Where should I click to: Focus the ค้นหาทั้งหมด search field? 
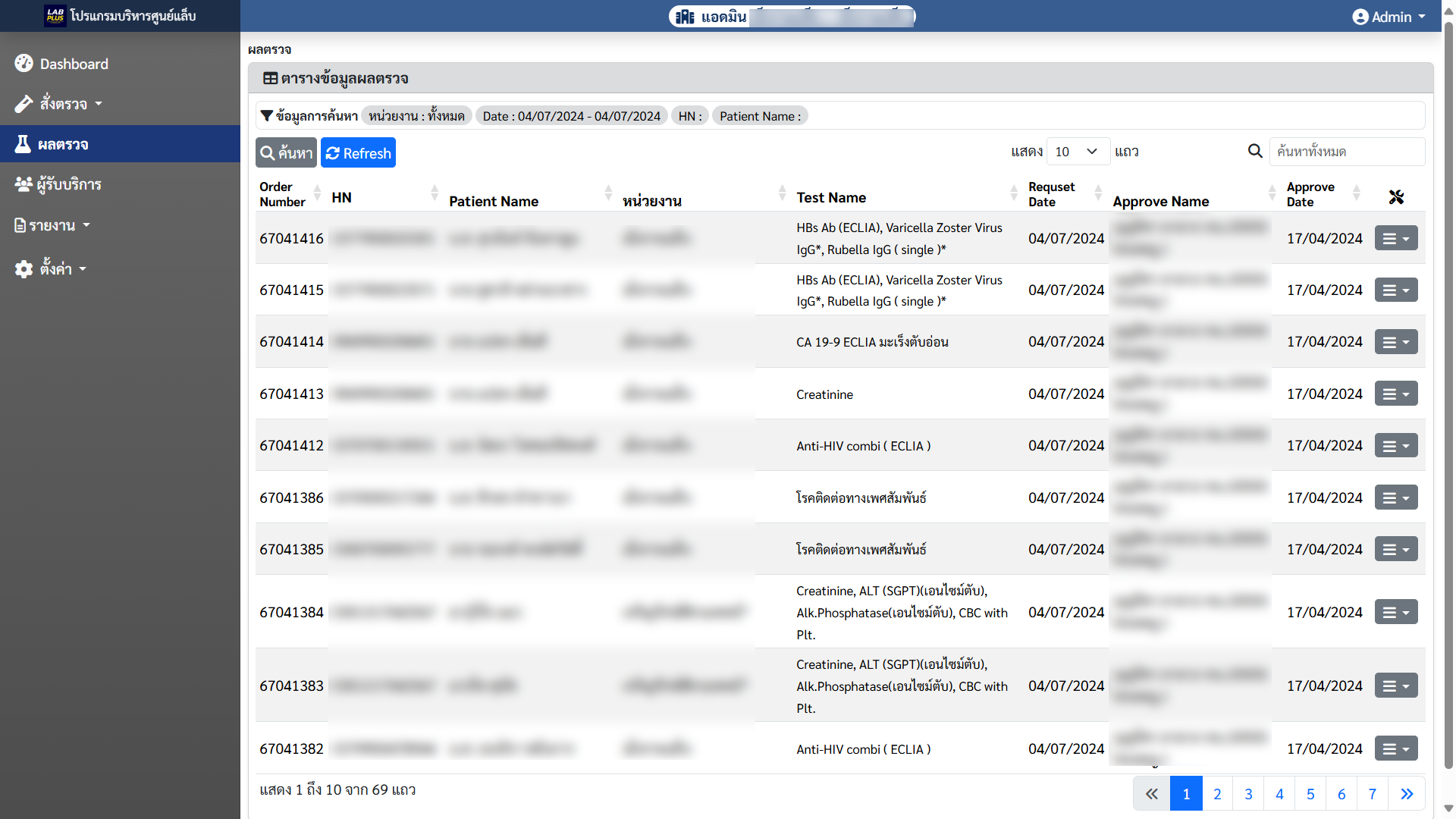(x=1348, y=152)
